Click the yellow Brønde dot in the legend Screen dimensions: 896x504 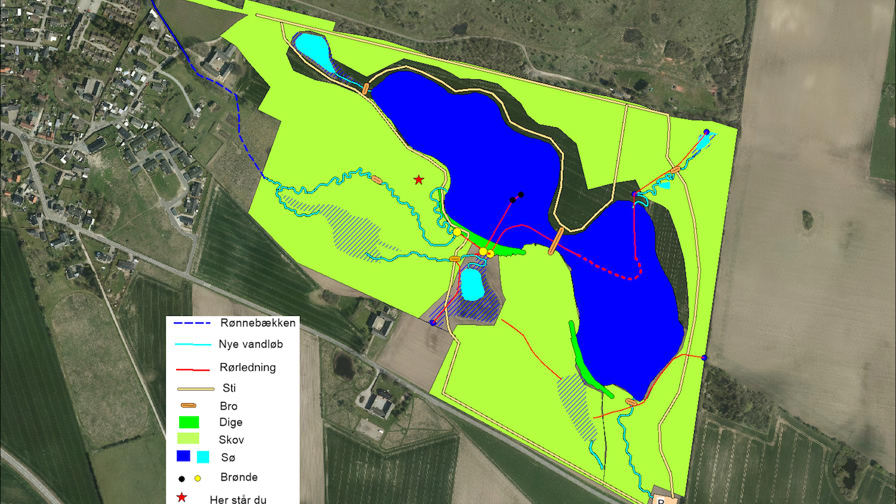pyautogui.click(x=198, y=478)
